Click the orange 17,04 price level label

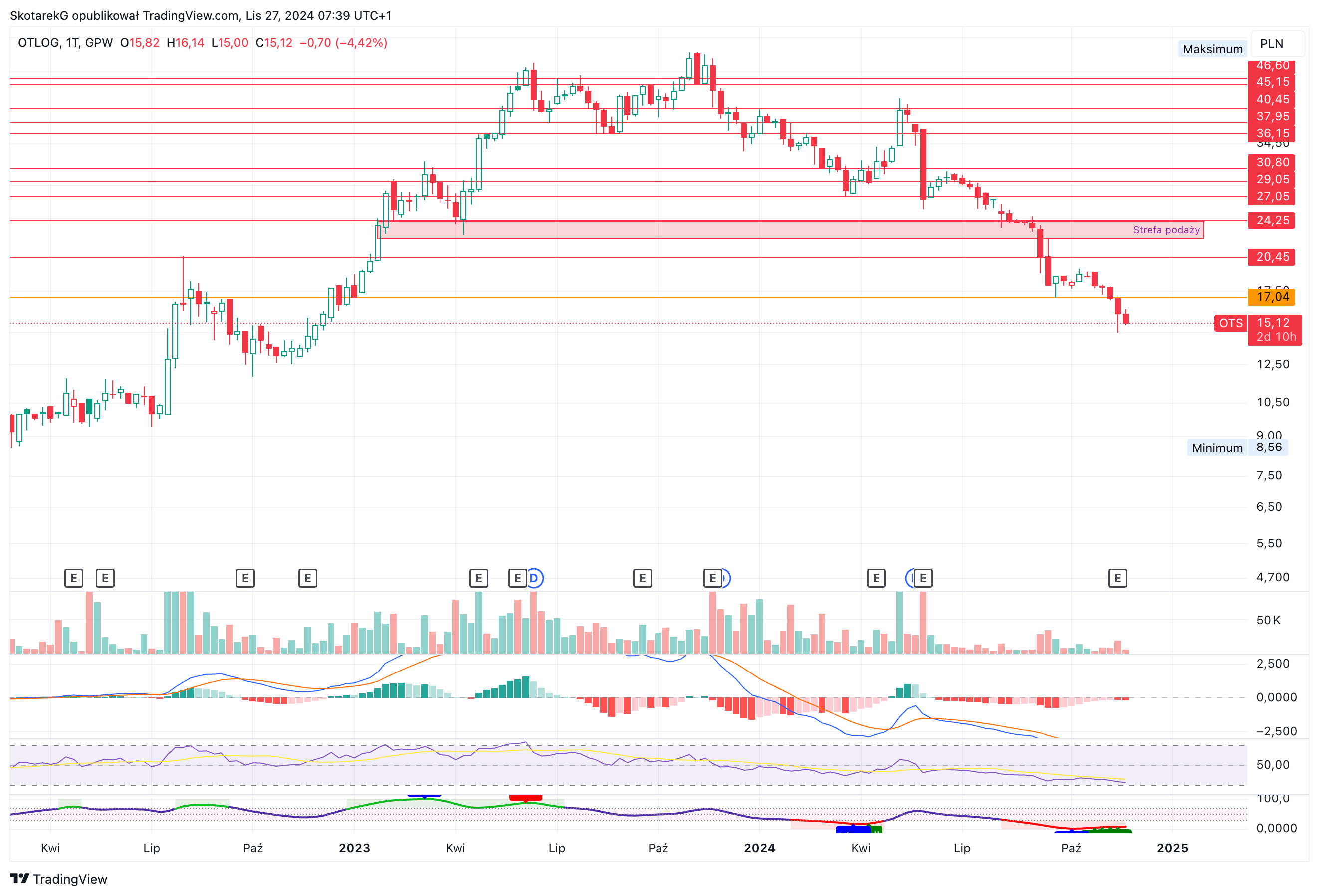click(x=1272, y=297)
